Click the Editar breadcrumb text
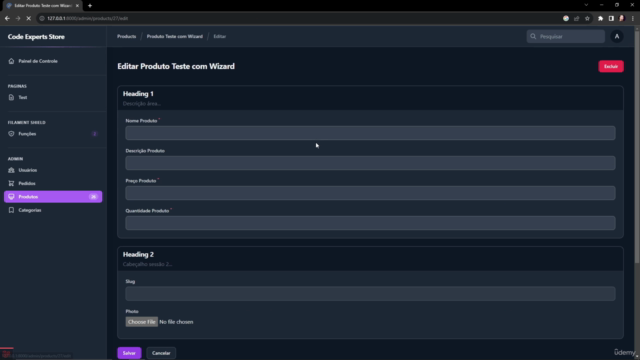This screenshot has height=360, width=640. (220, 36)
